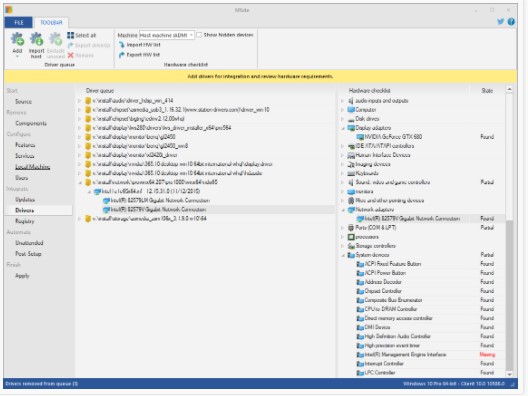
Task: Select the Intel(R) 82579V row in driver queue
Action: [205, 210]
